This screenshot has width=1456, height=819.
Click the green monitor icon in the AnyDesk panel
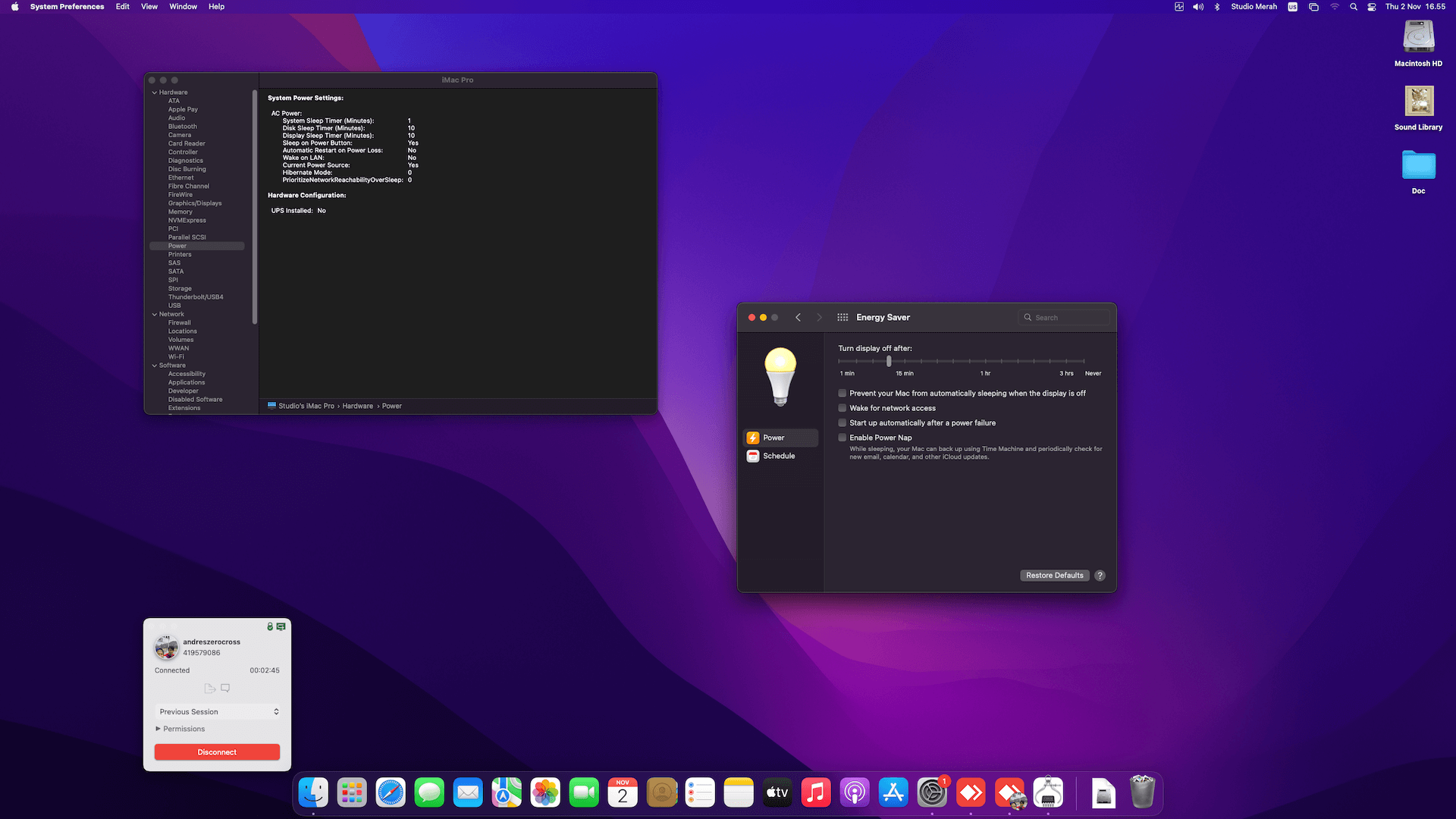pyautogui.click(x=281, y=626)
